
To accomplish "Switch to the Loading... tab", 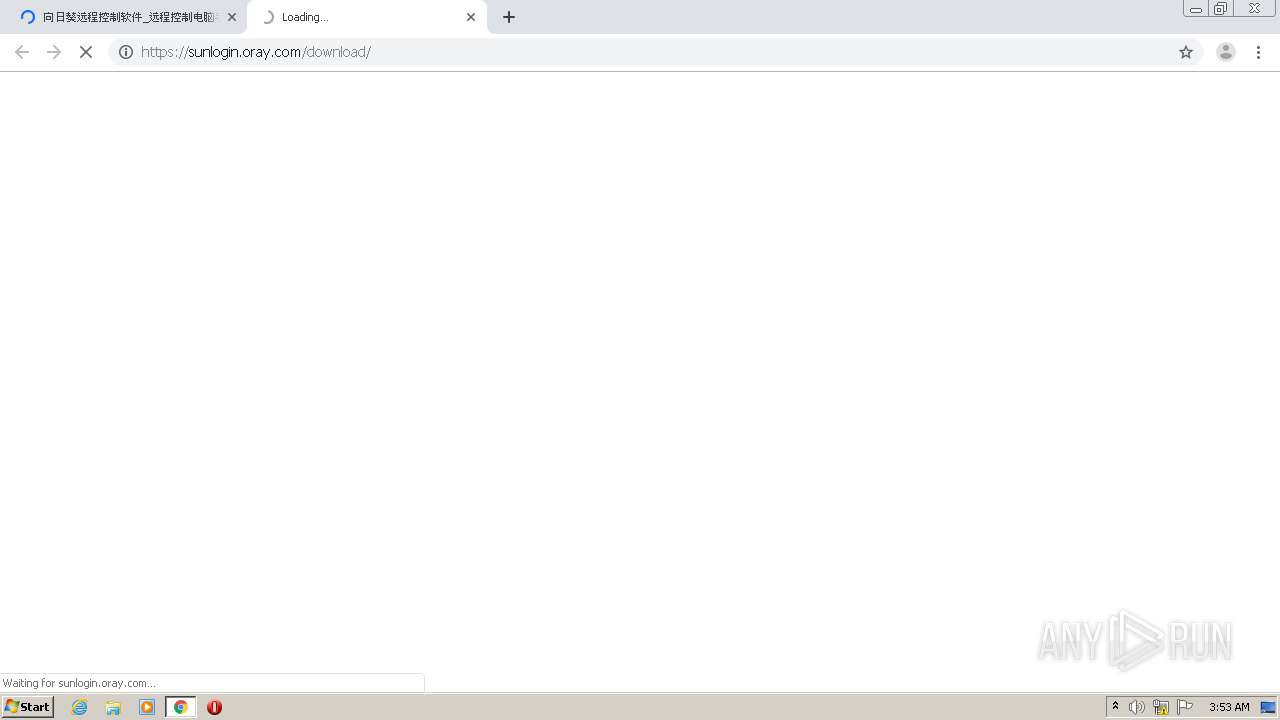I will pos(366,17).
